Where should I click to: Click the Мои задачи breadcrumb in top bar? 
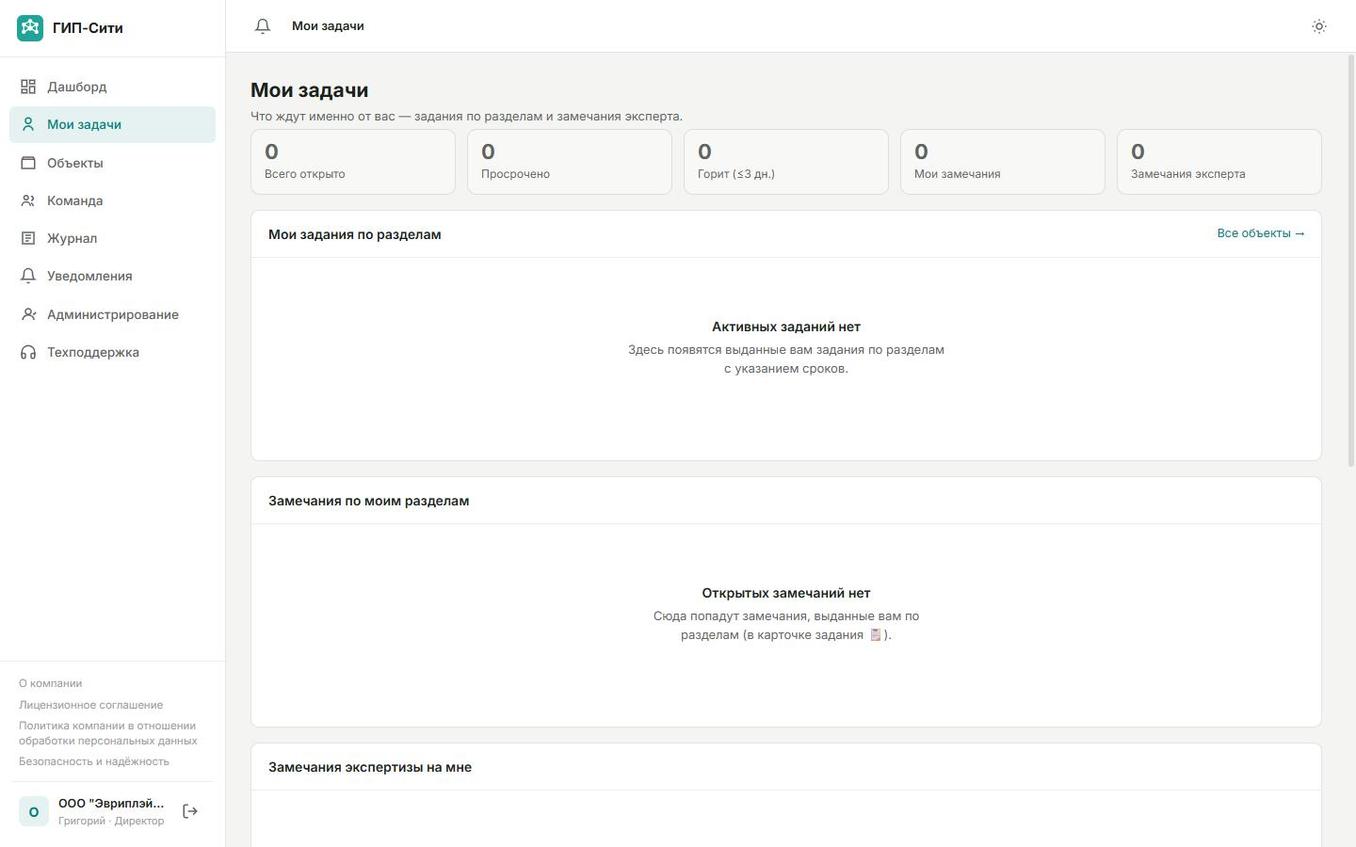(x=328, y=26)
